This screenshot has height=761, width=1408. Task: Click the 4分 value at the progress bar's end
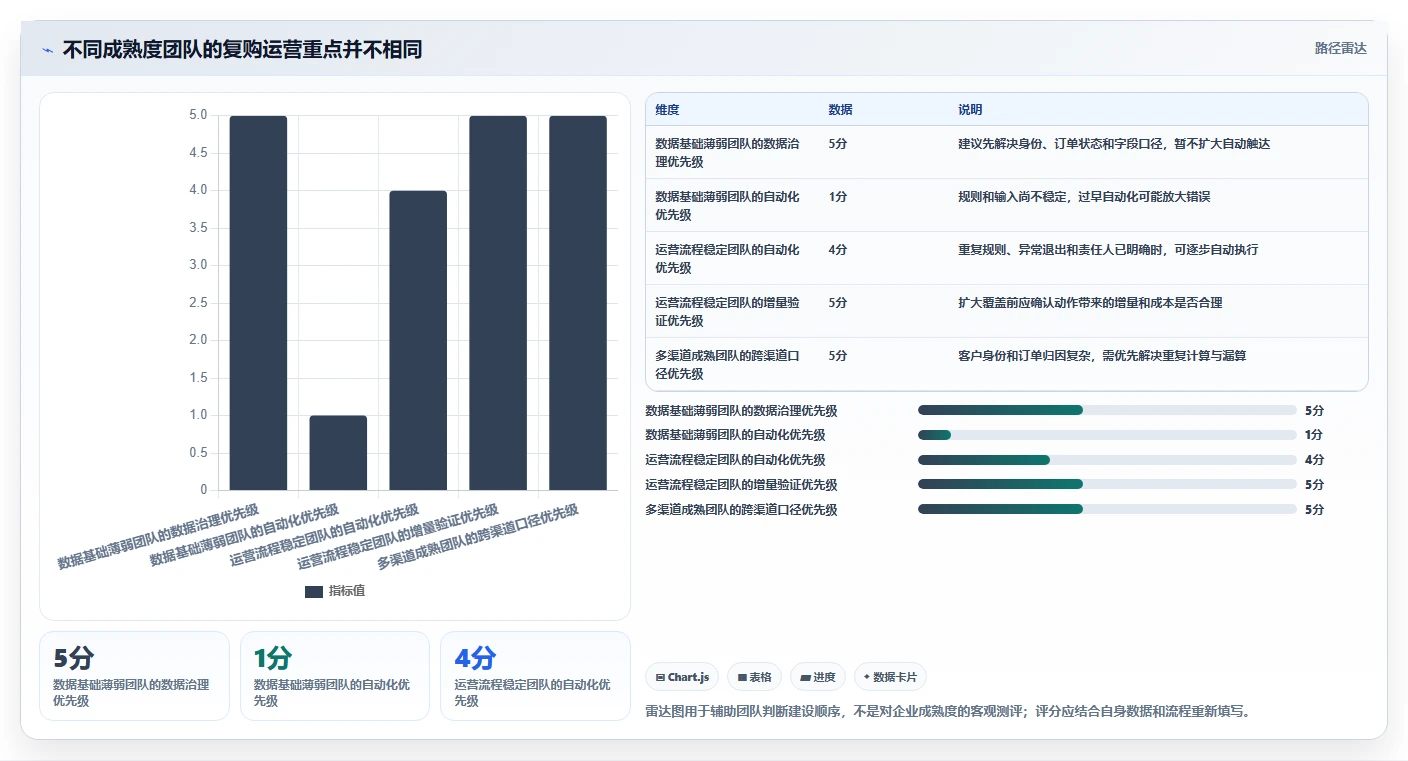point(1314,460)
